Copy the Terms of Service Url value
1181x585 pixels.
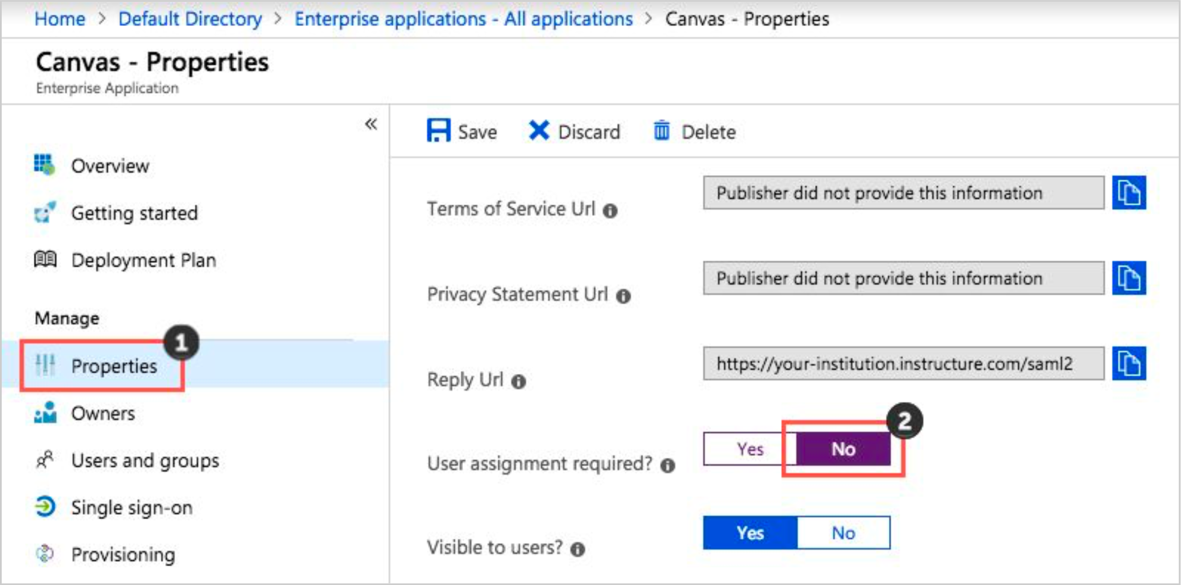point(1129,193)
